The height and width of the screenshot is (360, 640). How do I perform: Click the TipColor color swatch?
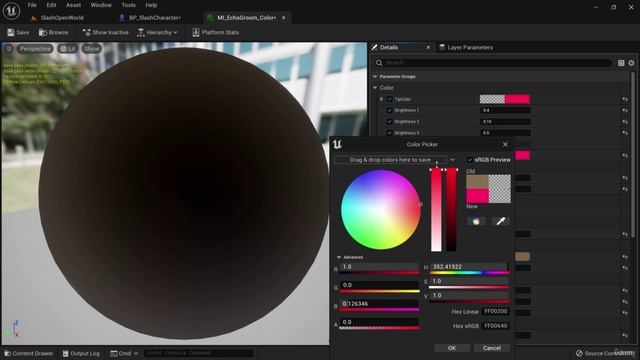(x=505, y=99)
